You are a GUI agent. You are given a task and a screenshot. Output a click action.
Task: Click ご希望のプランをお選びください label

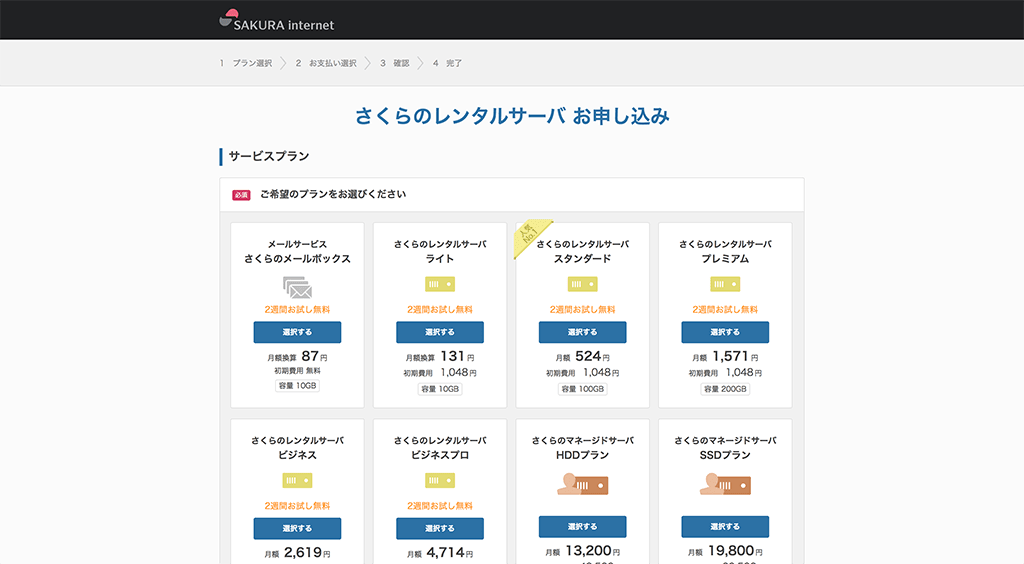point(333,195)
